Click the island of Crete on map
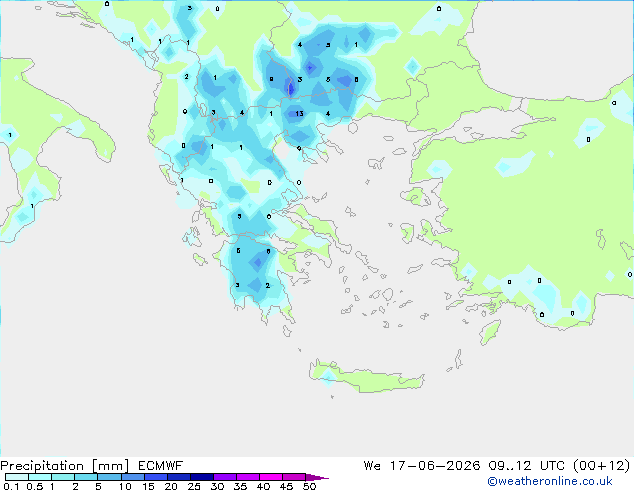634x490 pixels. tap(366, 377)
